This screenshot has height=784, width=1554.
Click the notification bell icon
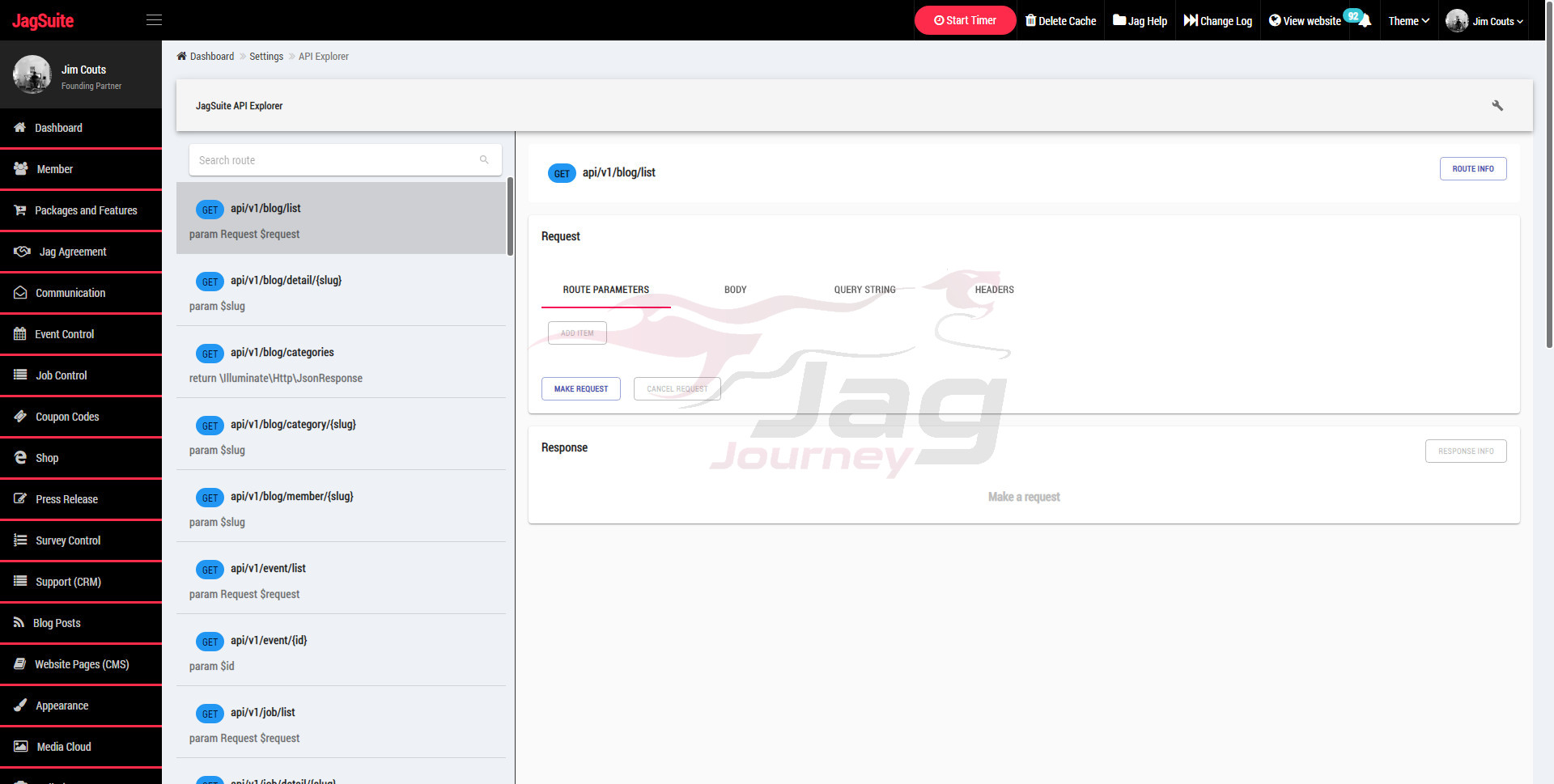(1365, 21)
